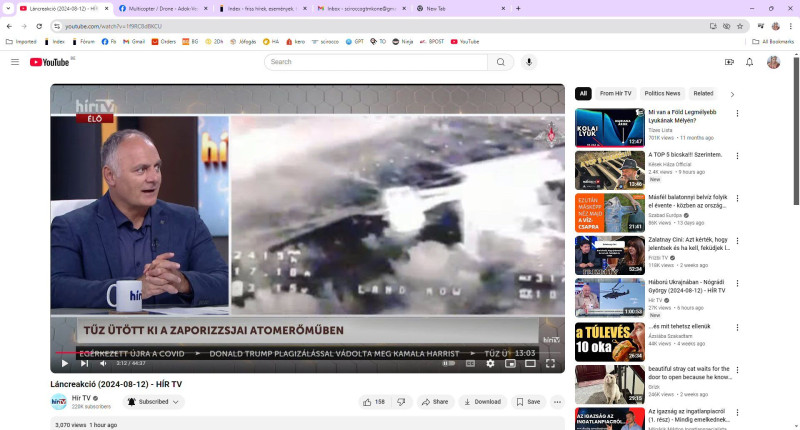800x430 pixels.
Task: Click the search magnifier button
Action: coord(501,62)
